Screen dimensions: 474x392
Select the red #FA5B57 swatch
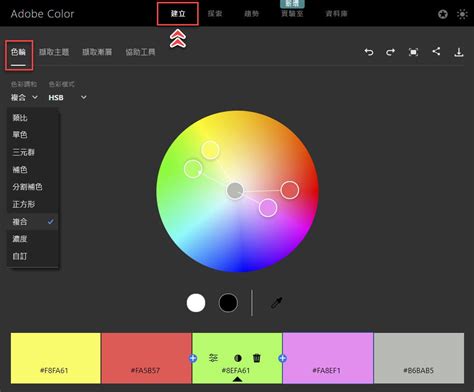[146, 358]
